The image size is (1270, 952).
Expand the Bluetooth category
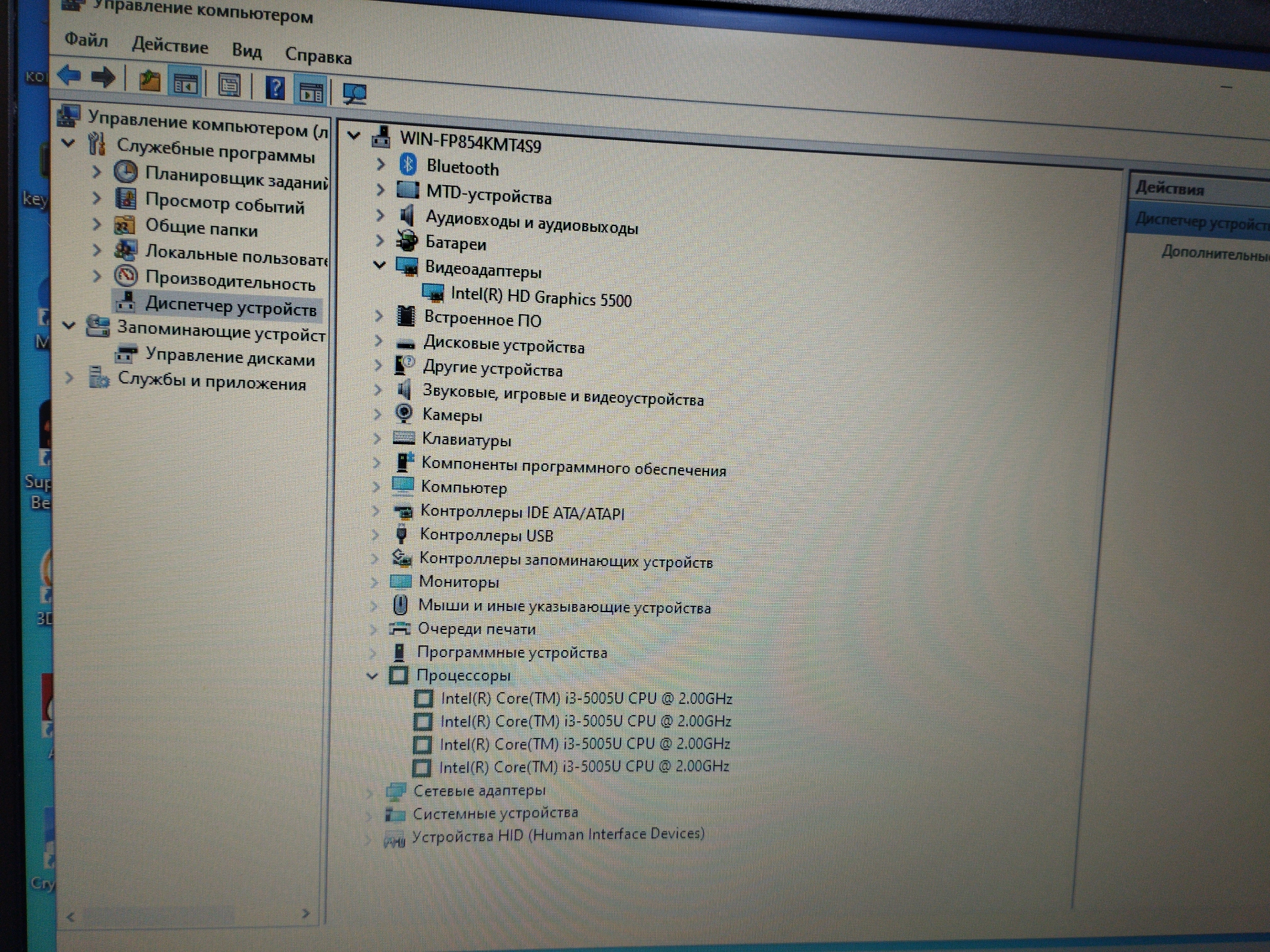pos(380,163)
